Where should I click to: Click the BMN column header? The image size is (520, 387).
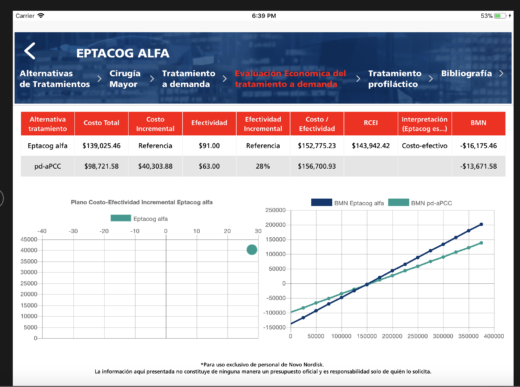(478, 124)
